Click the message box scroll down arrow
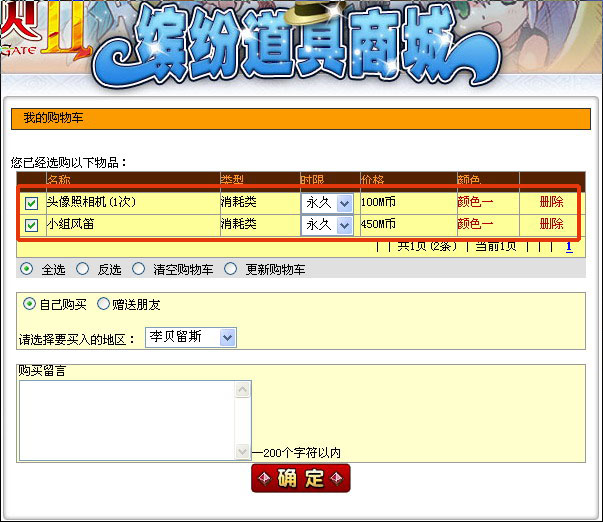603x522 pixels. pos(243,452)
